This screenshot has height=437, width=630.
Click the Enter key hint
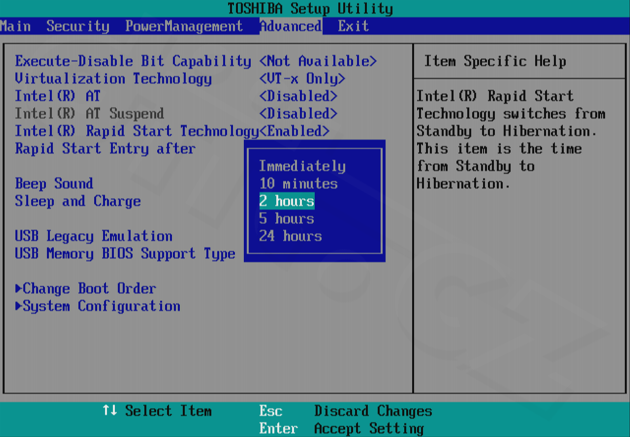pos(278,428)
